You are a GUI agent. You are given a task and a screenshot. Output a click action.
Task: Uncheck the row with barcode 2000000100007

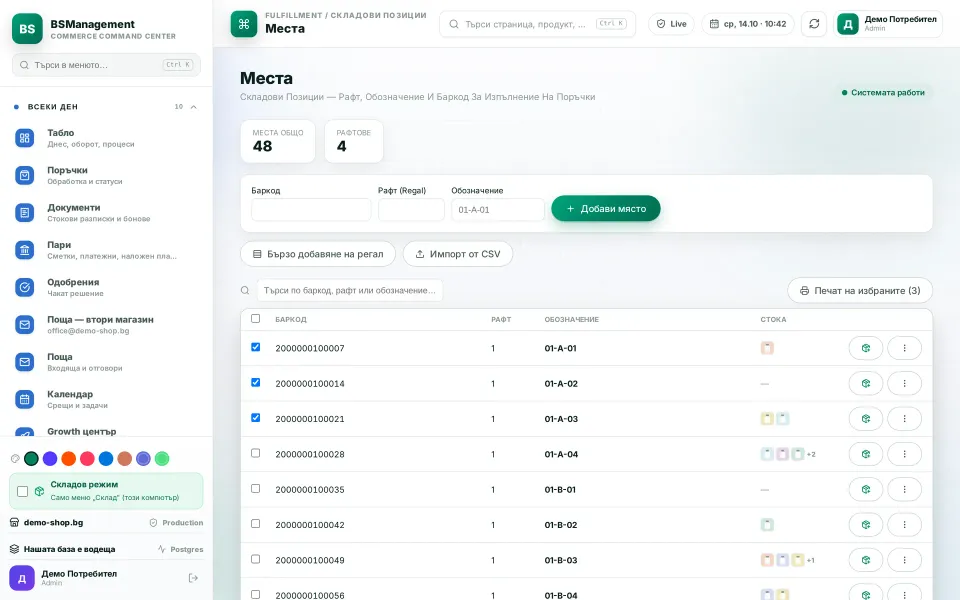255,347
